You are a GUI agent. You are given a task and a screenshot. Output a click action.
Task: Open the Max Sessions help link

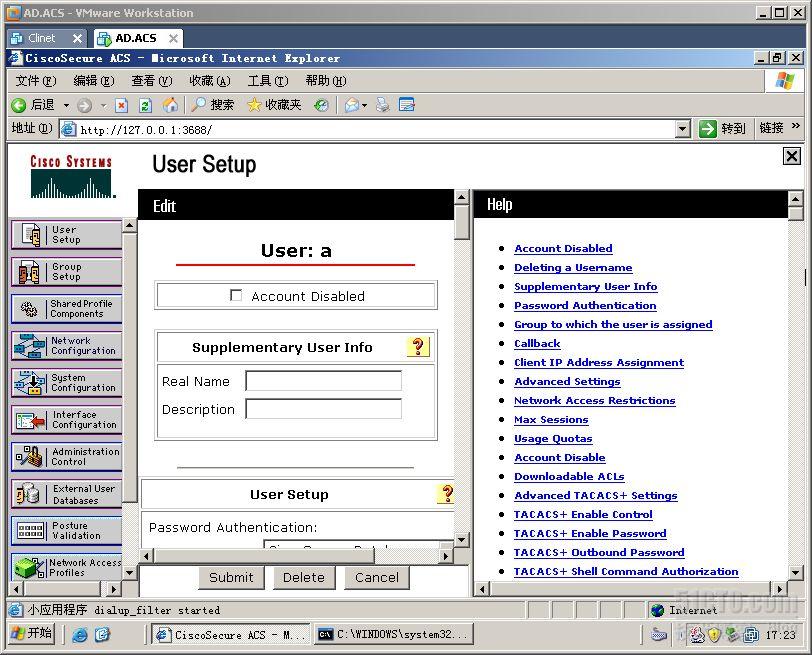coord(551,419)
